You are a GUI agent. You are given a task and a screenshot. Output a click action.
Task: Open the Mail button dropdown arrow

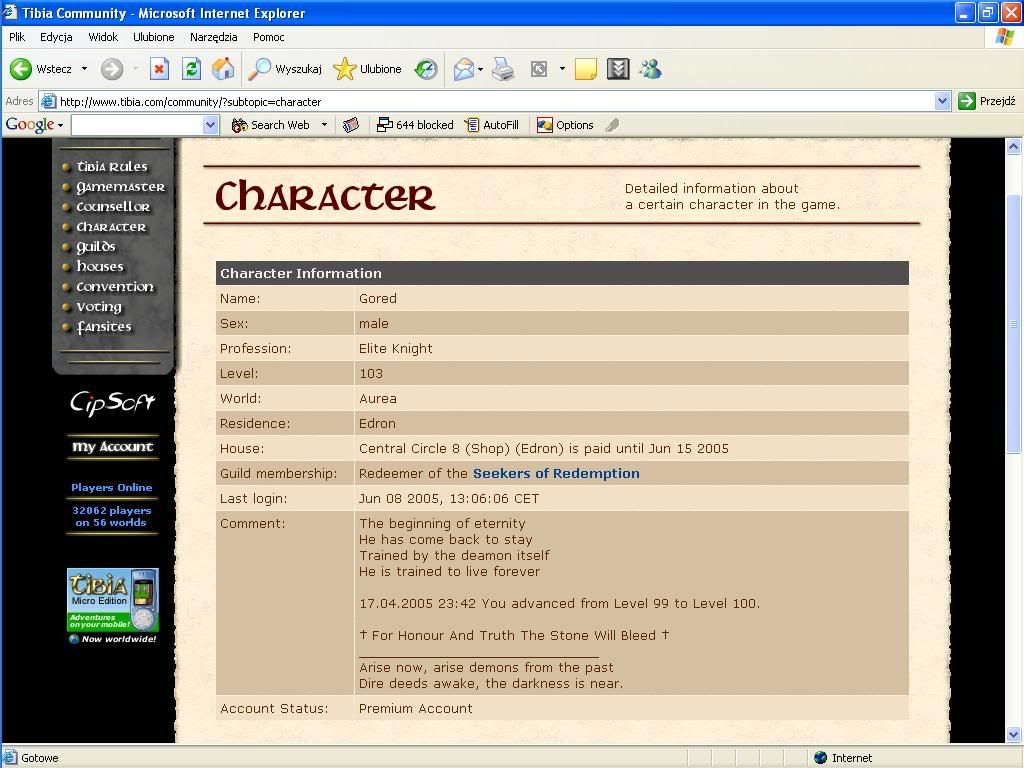pyautogui.click(x=481, y=69)
